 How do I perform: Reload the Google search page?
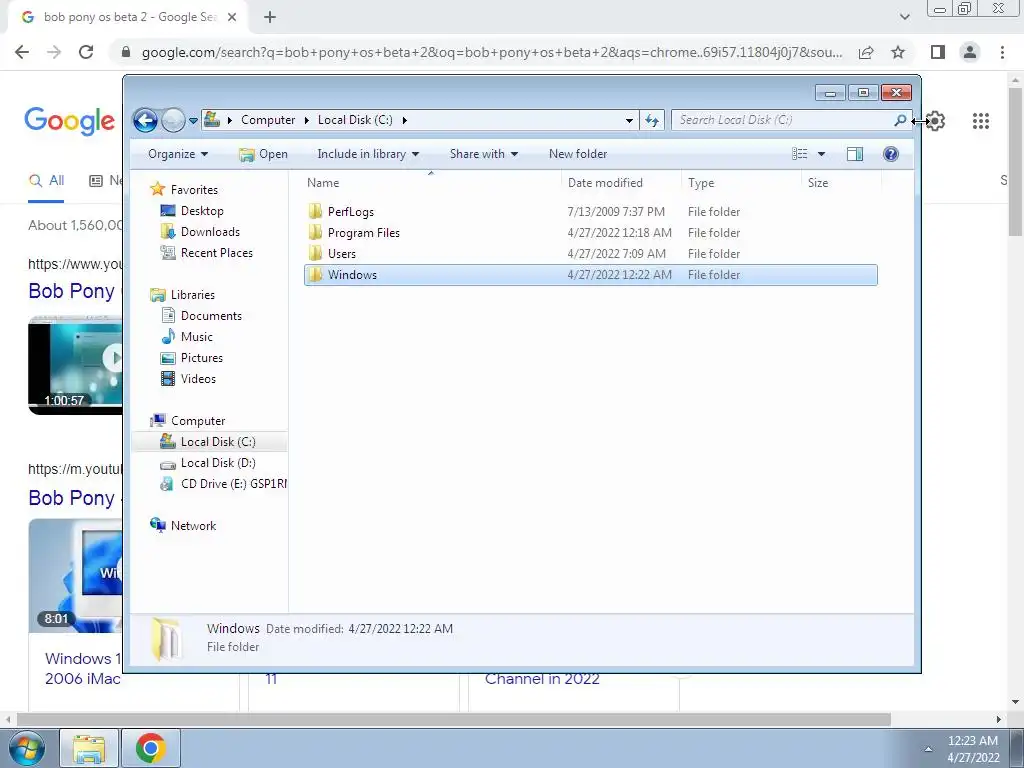[x=86, y=52]
